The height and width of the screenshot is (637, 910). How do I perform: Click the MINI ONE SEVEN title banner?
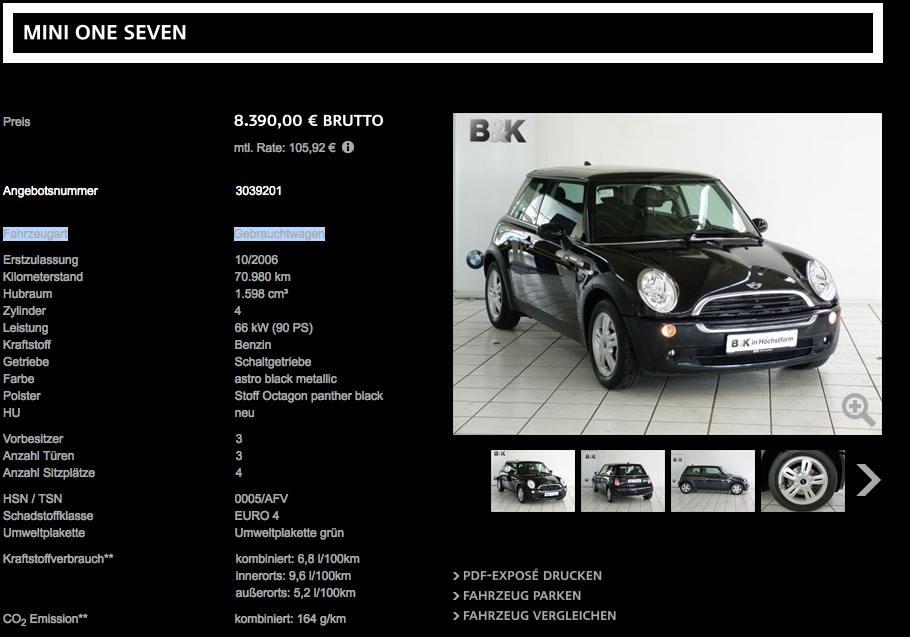point(443,33)
